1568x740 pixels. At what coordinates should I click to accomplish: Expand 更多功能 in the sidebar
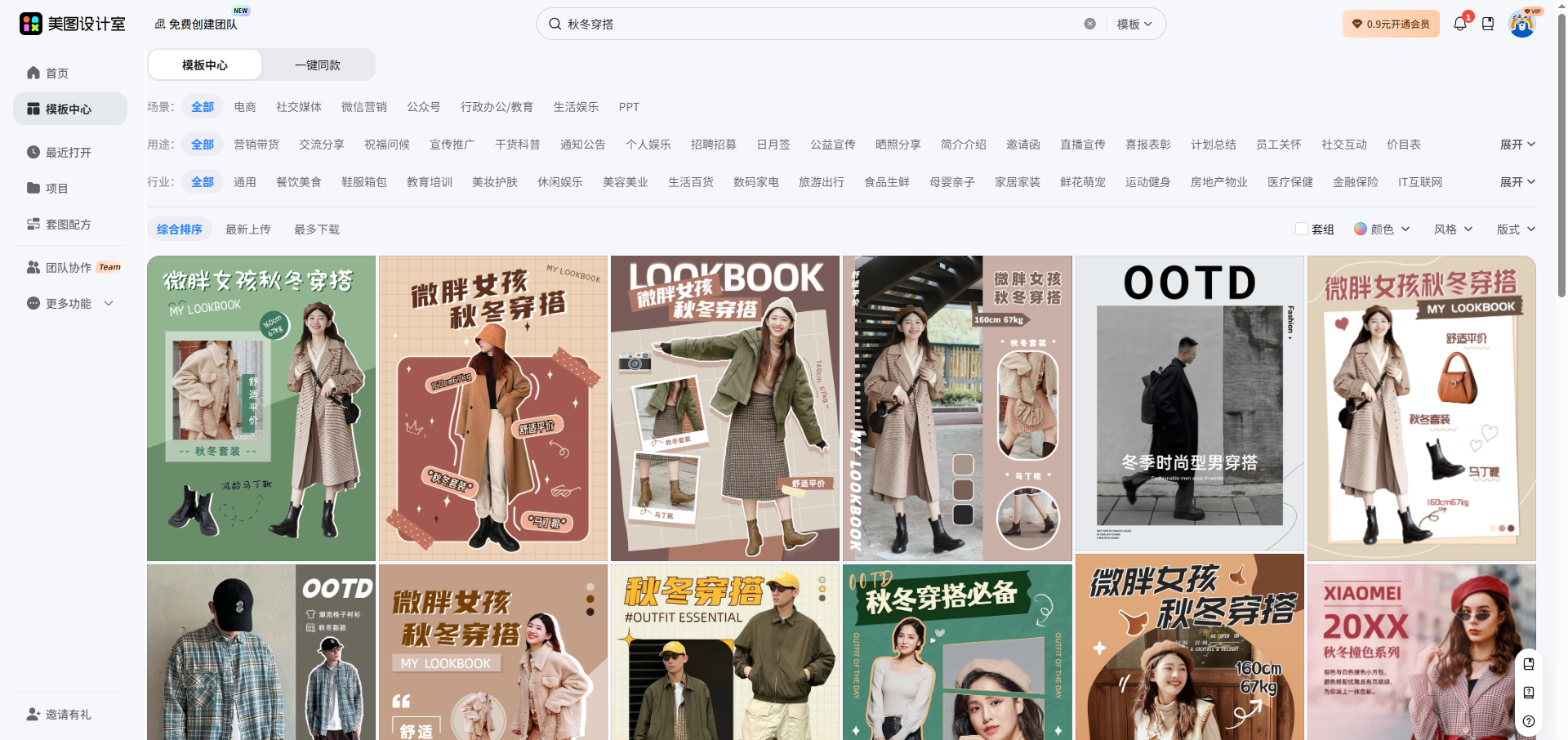tap(70, 304)
